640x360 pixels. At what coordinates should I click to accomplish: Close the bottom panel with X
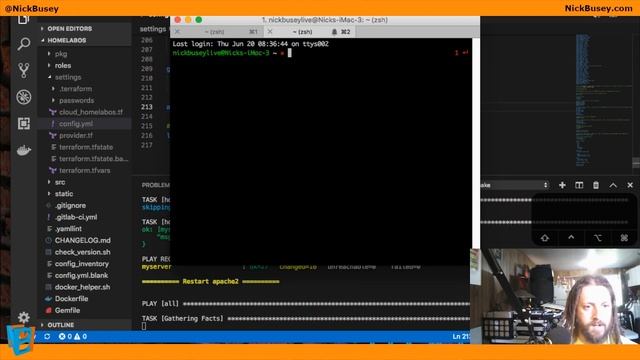coord(630,185)
